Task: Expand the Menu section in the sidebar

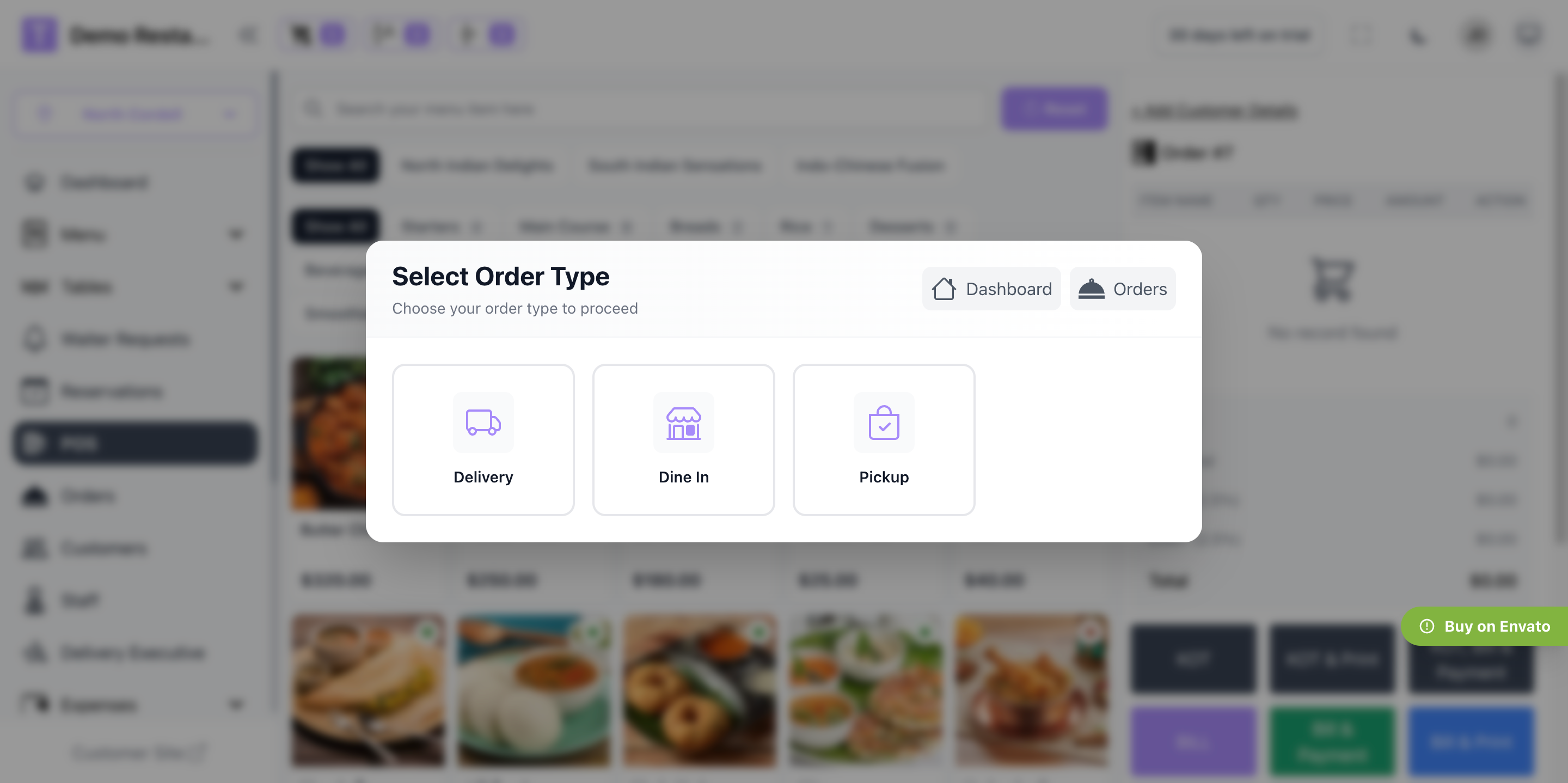Action: (x=236, y=235)
